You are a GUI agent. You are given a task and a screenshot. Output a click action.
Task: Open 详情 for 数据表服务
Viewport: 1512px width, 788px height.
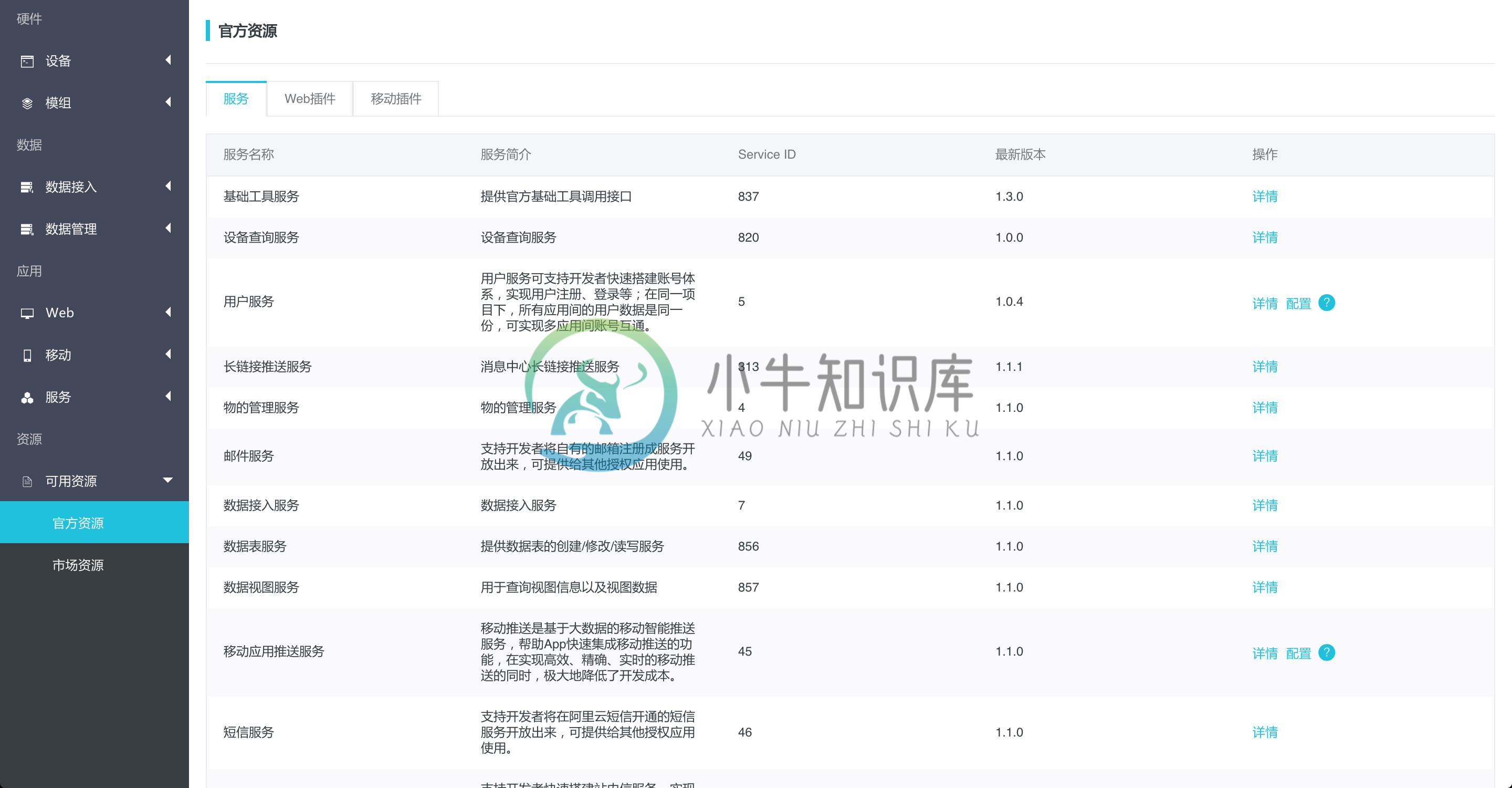pyautogui.click(x=1265, y=547)
